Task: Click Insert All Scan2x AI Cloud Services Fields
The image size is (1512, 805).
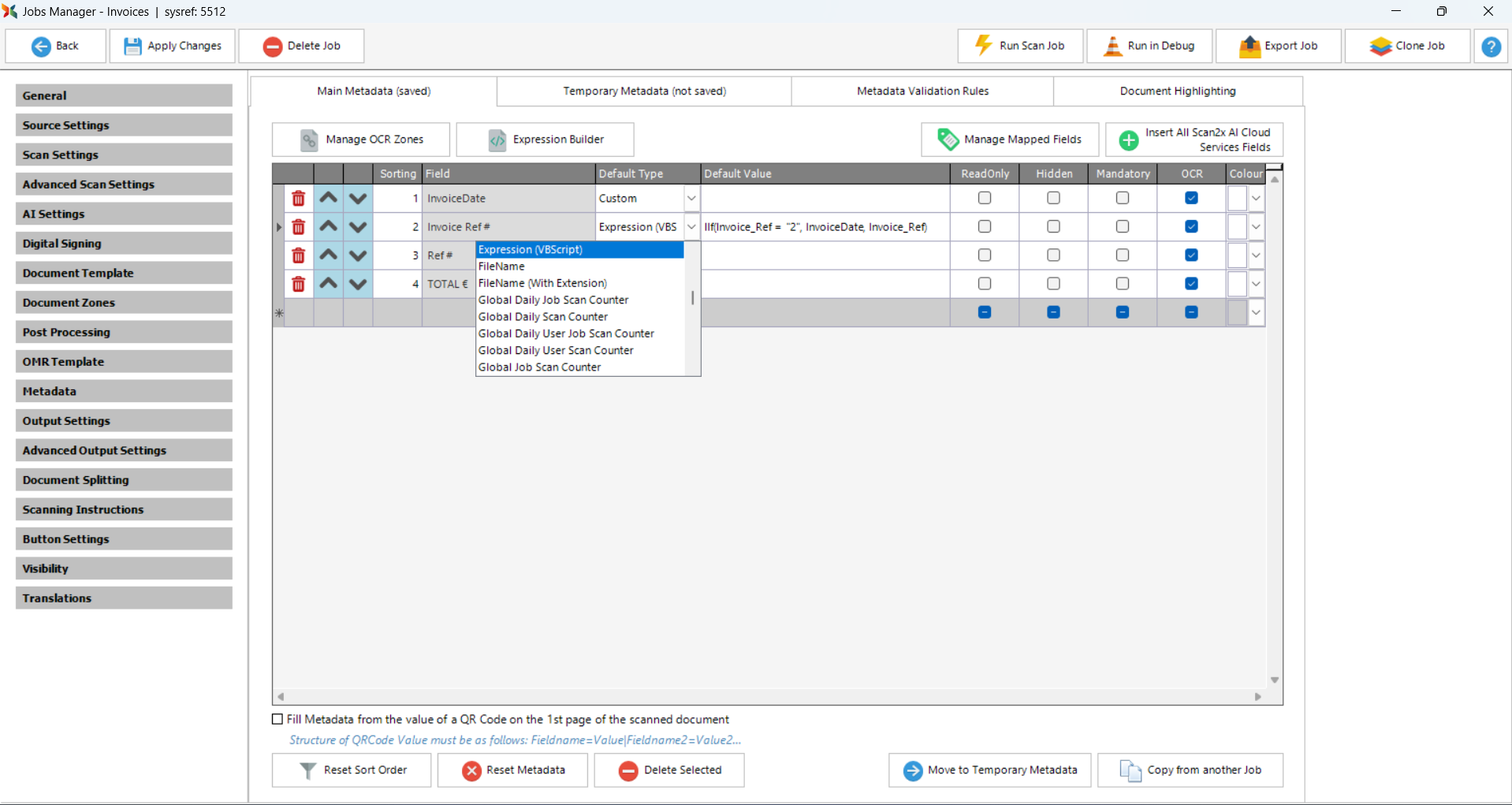Action: tap(1194, 140)
